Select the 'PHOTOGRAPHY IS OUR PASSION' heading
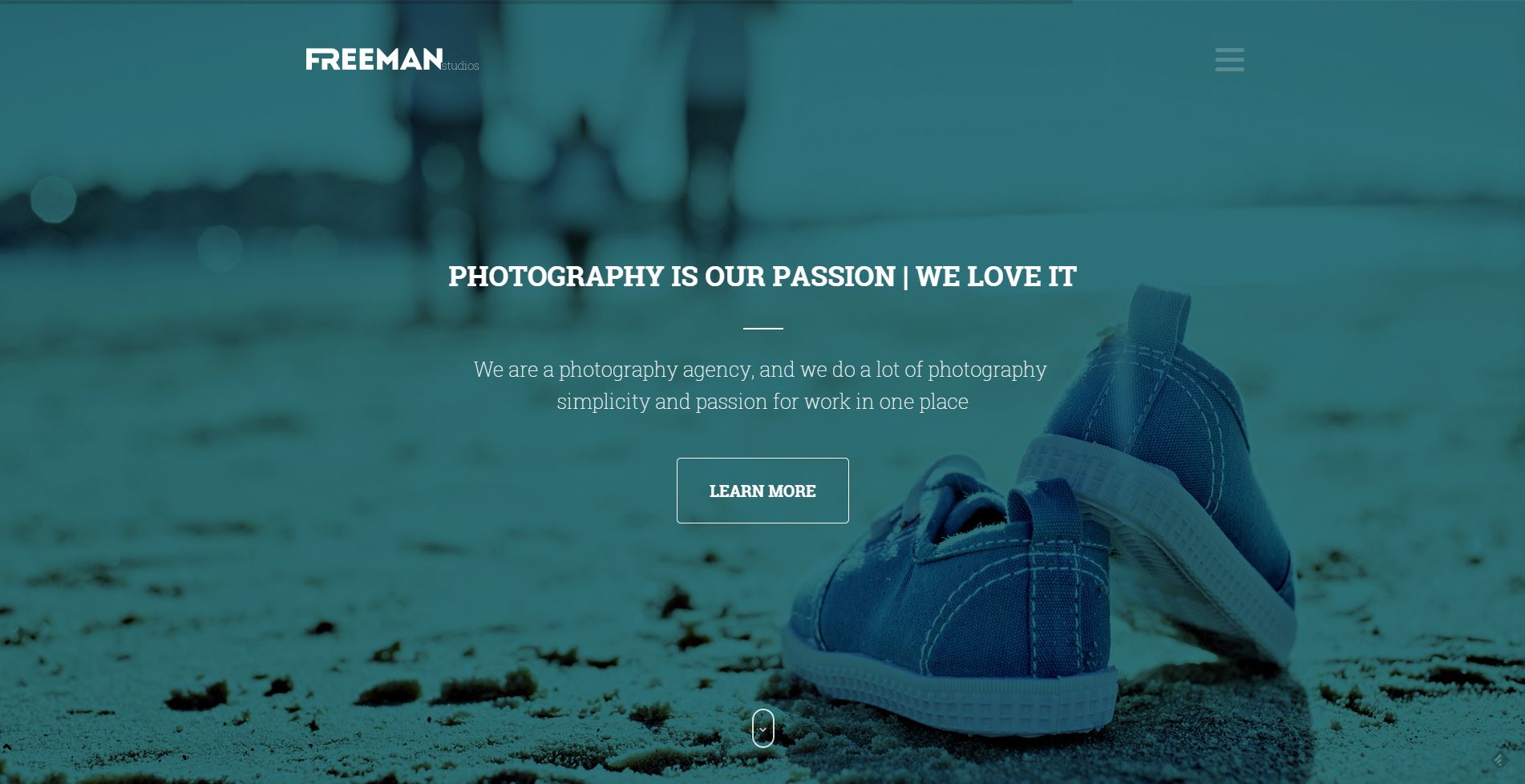This screenshot has width=1525, height=784. pyautogui.click(x=671, y=276)
